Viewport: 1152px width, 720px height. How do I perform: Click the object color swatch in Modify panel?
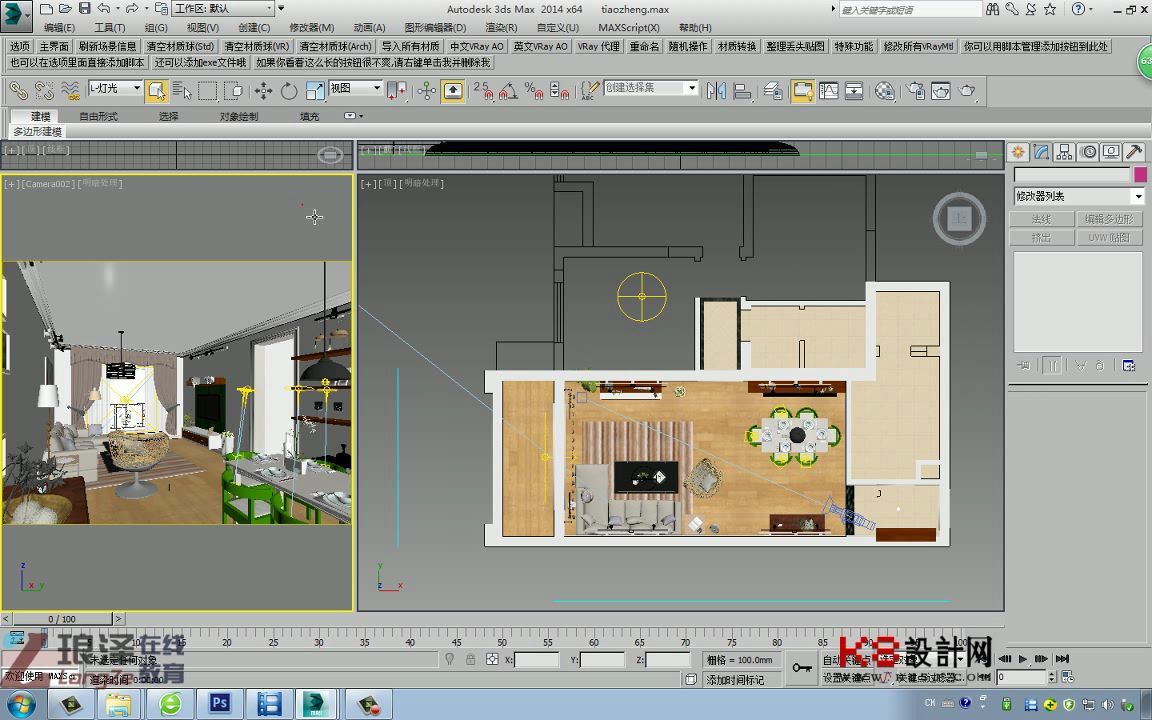pos(1140,174)
